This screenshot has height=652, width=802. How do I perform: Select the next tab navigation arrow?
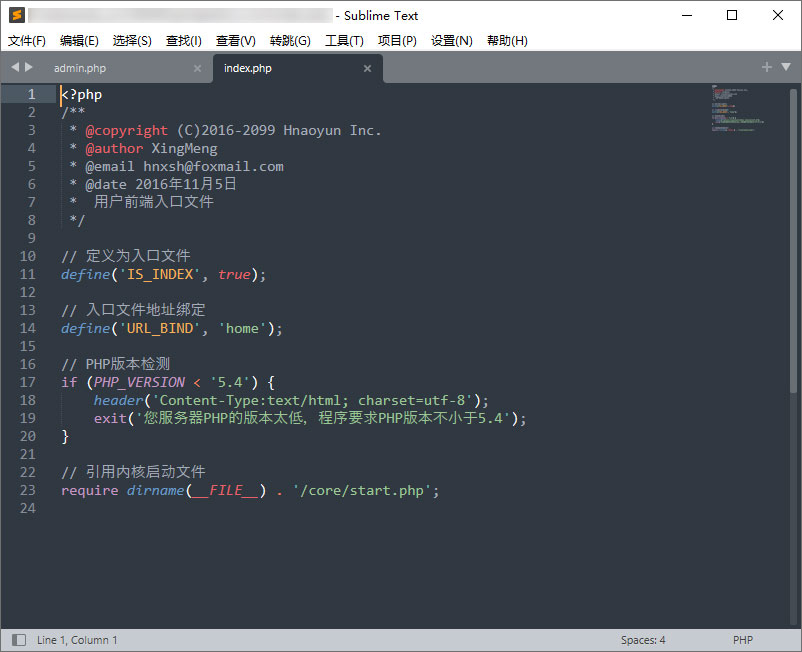pos(27,68)
